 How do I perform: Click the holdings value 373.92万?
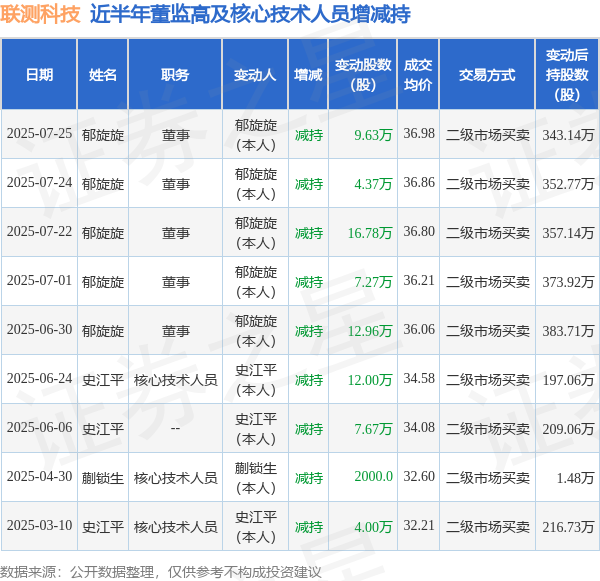[568, 282]
